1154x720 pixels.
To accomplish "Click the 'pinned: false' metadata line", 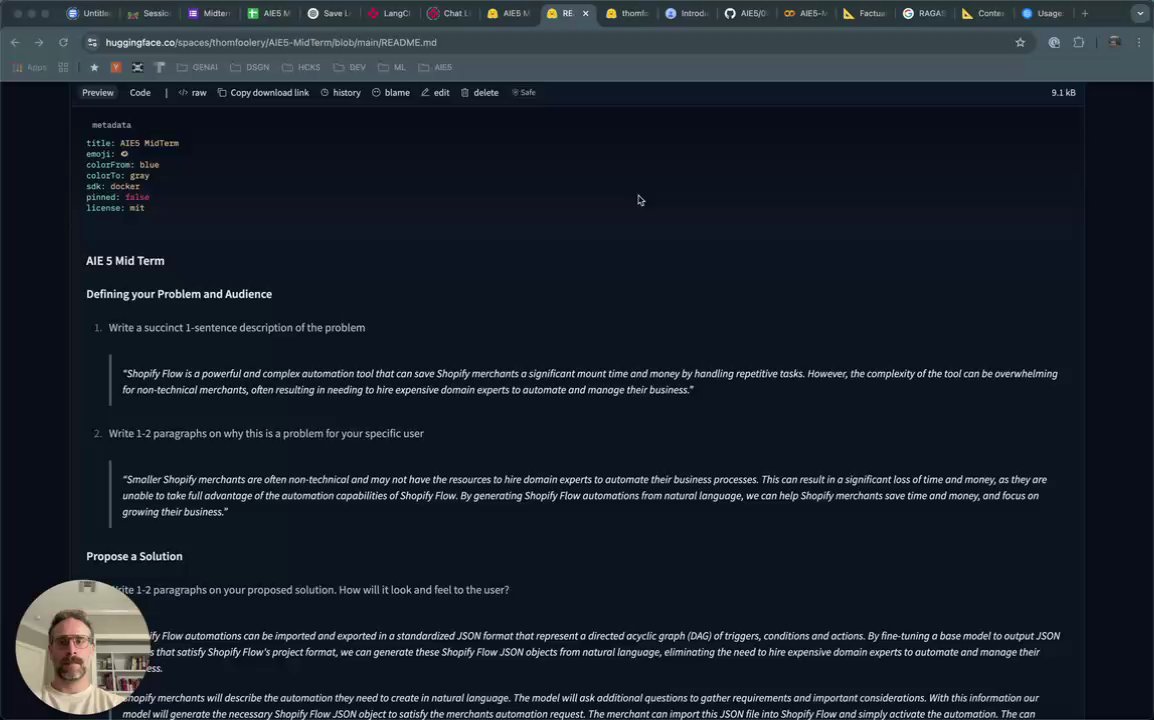I will tap(118, 197).
